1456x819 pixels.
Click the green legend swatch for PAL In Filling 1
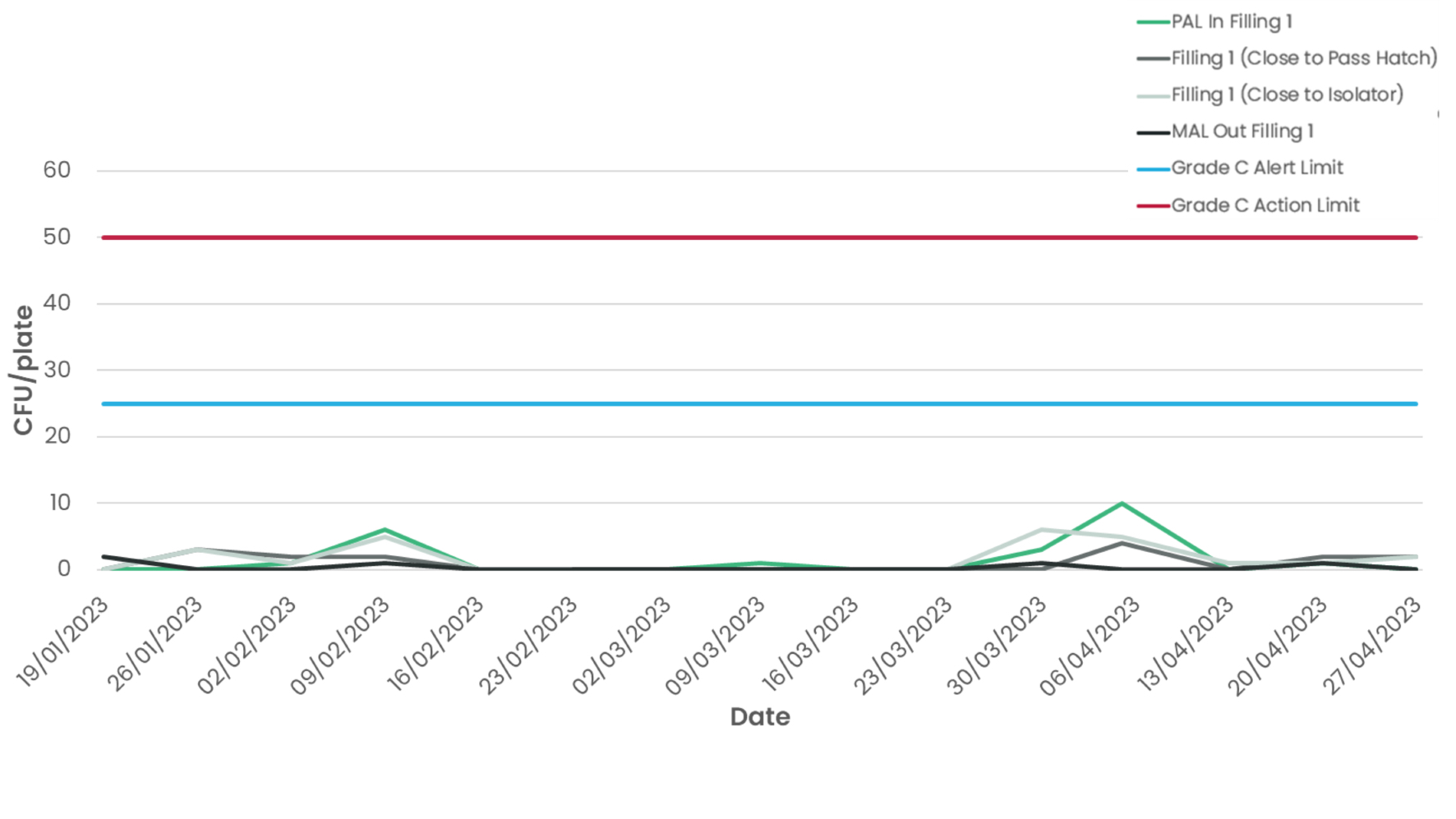tap(1153, 22)
